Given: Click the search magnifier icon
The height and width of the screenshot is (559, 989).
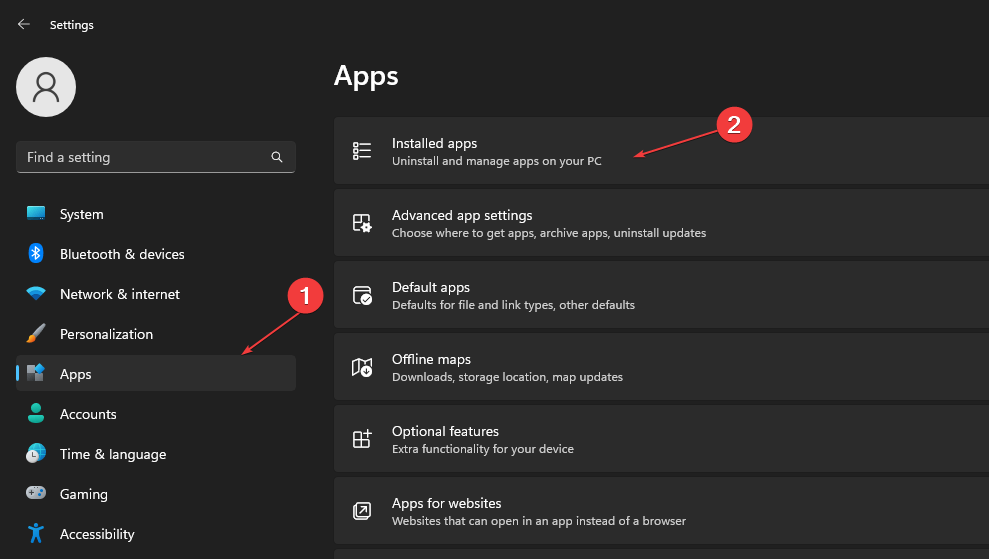Looking at the screenshot, I should pyautogui.click(x=277, y=157).
